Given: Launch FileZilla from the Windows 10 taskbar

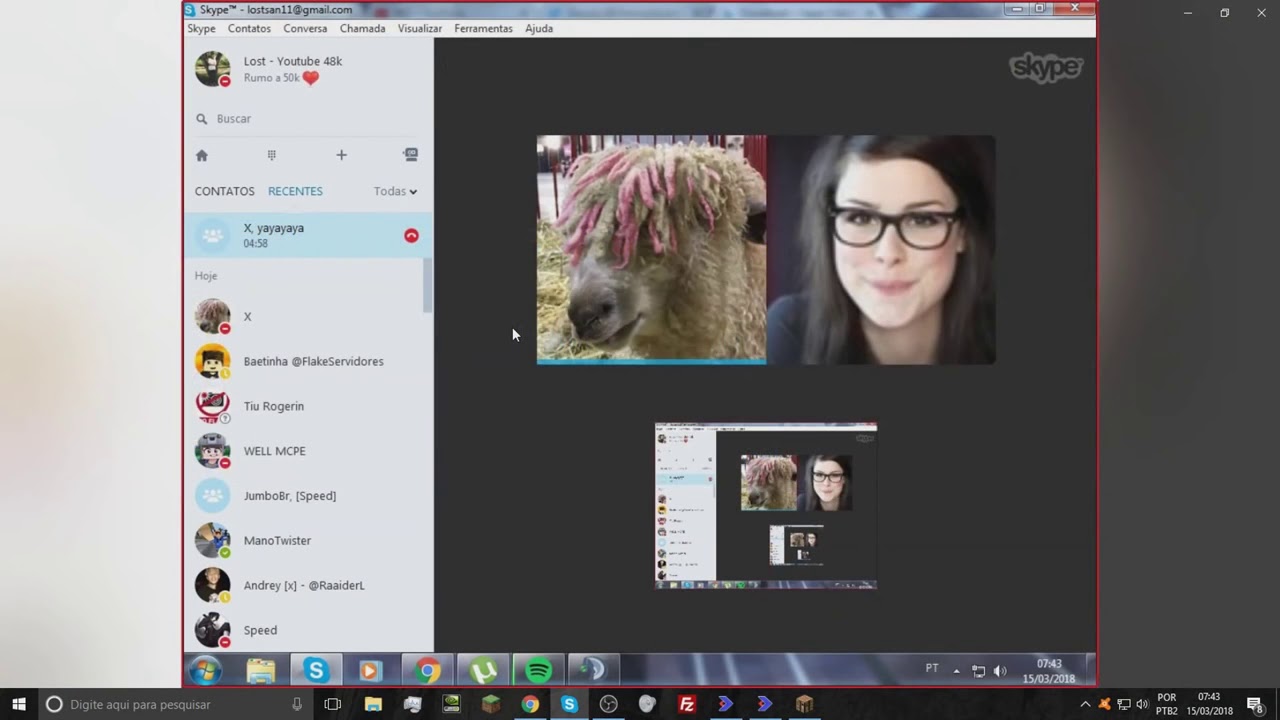Looking at the screenshot, I should [687, 704].
